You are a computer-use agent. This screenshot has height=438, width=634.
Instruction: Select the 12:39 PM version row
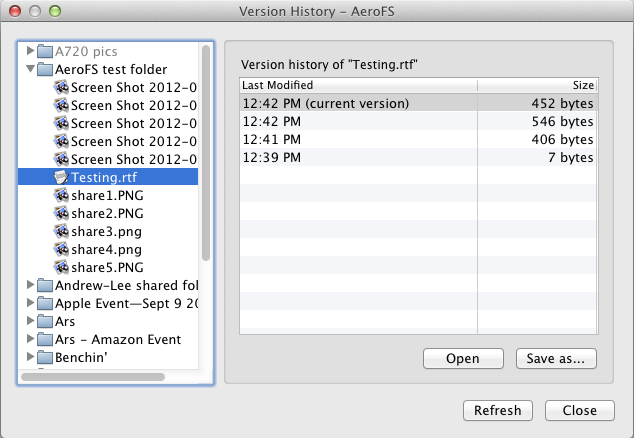click(418, 157)
